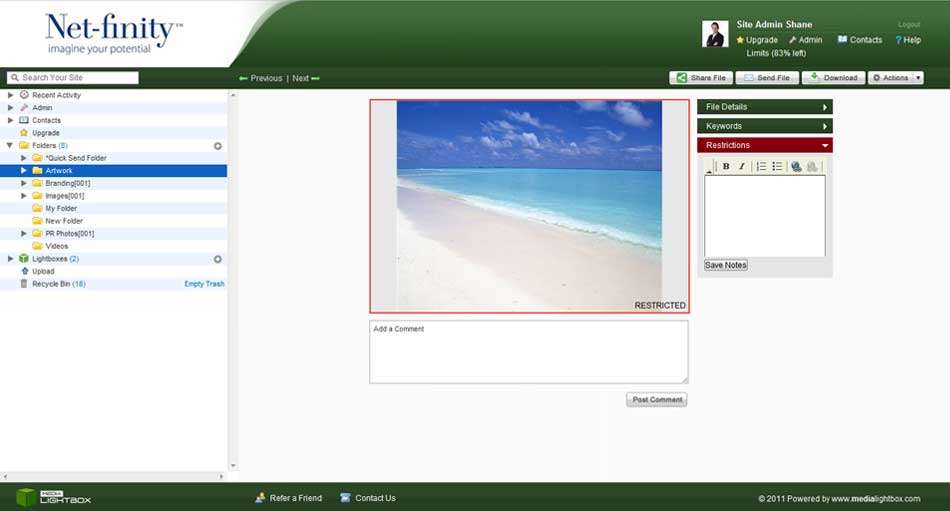Open Folders settings gear icon

point(218,146)
